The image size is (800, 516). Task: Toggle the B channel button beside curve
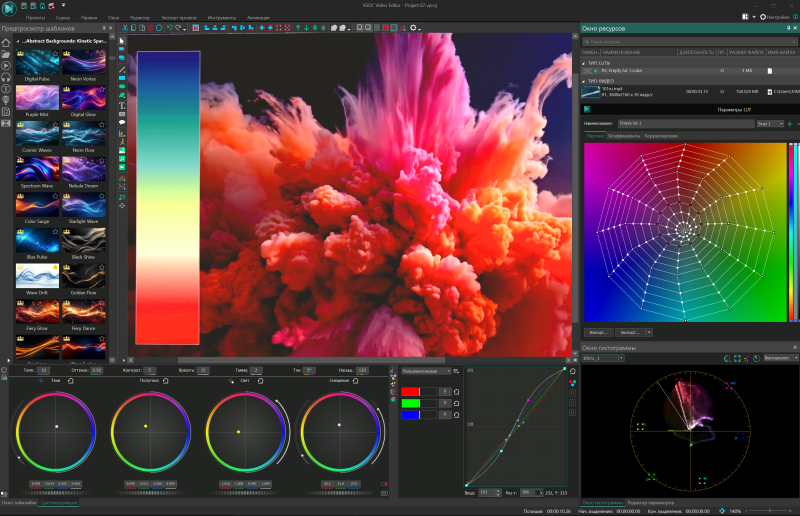572,412
